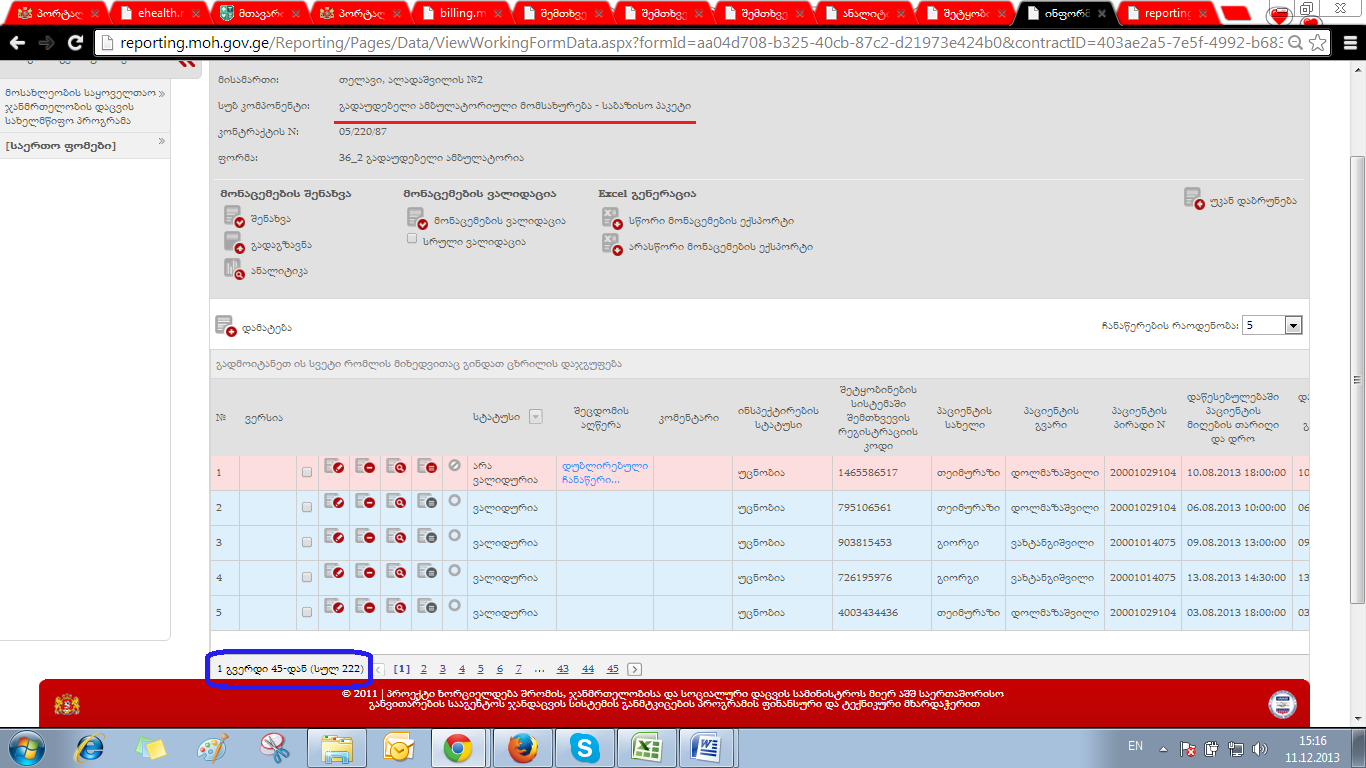The image size is (1366, 768).
Task: Open ანალიტიკა (Analytics) icon
Action: click(x=233, y=269)
